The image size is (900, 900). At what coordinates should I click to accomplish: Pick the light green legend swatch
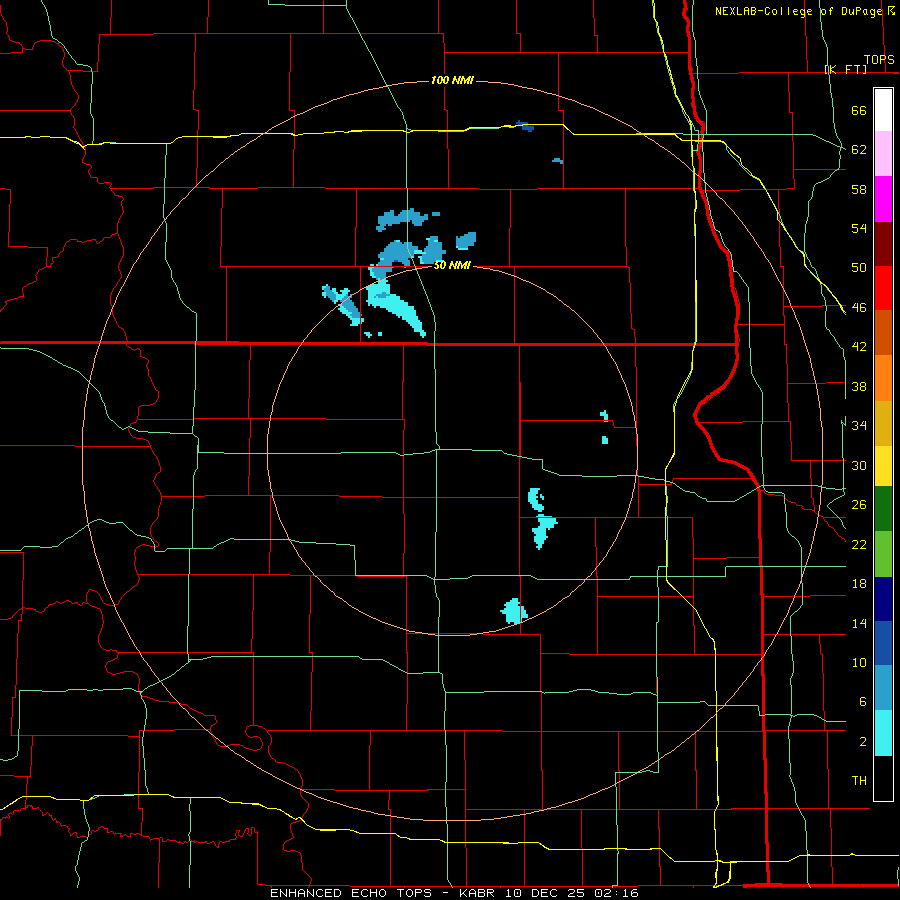pyautogui.click(x=883, y=554)
